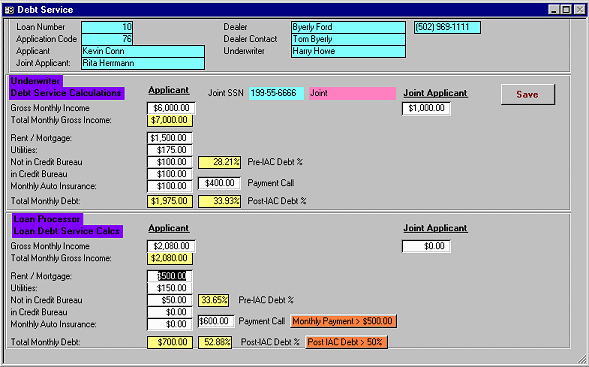
Task: Click the orange Monthly Payment > $500.00 warning
Action: coord(343,321)
